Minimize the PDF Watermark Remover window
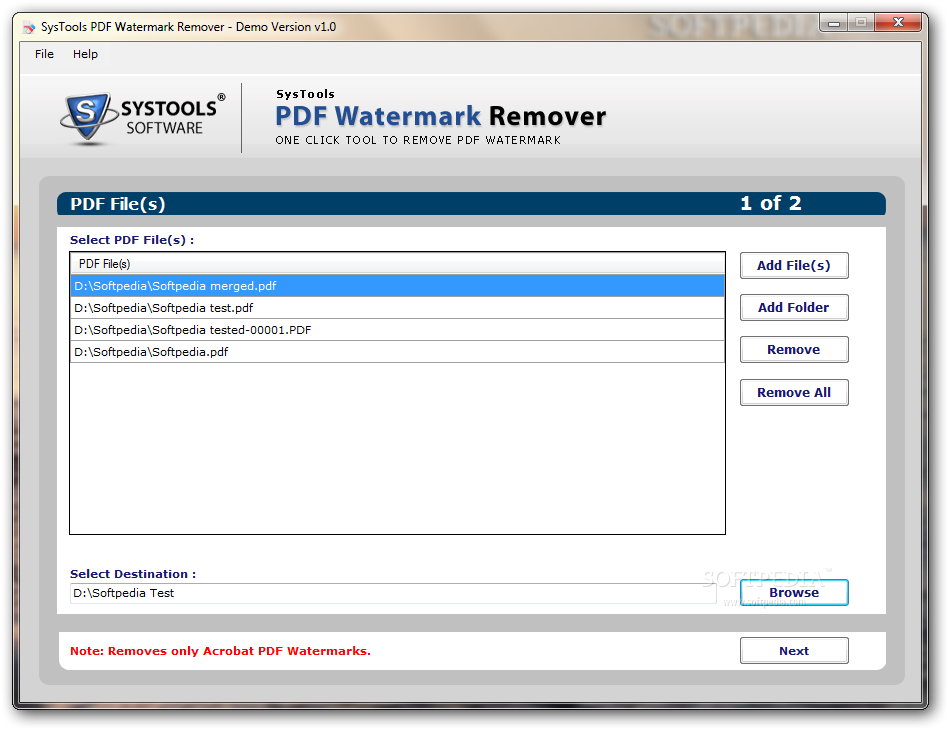The height and width of the screenshot is (730, 949). point(833,23)
